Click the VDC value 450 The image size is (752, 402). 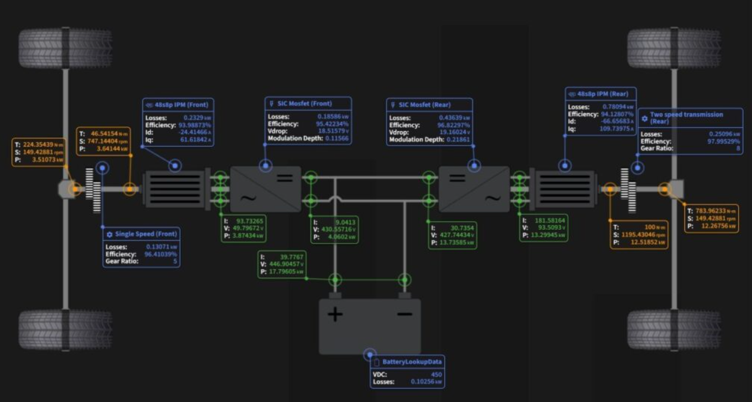pyautogui.click(x=436, y=375)
